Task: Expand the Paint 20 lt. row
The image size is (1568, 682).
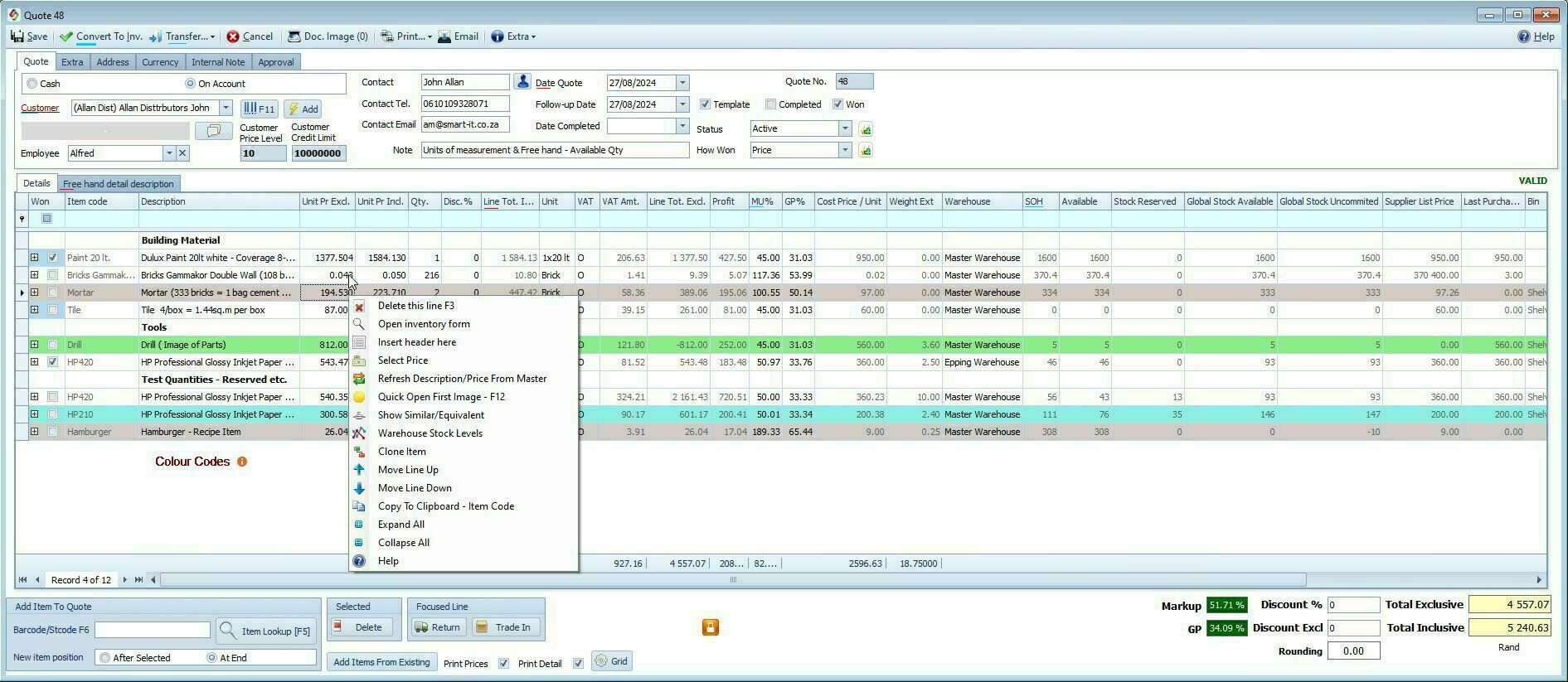Action: click(35, 258)
